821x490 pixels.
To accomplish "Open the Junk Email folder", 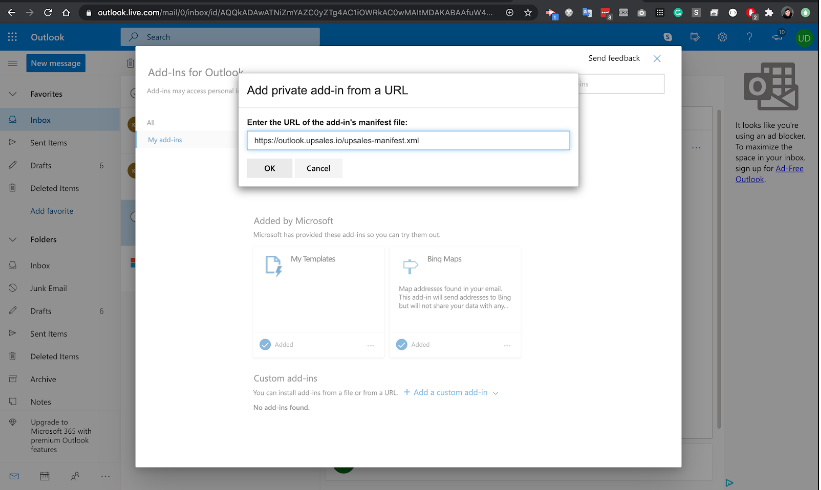I will pyautogui.click(x=60, y=288).
